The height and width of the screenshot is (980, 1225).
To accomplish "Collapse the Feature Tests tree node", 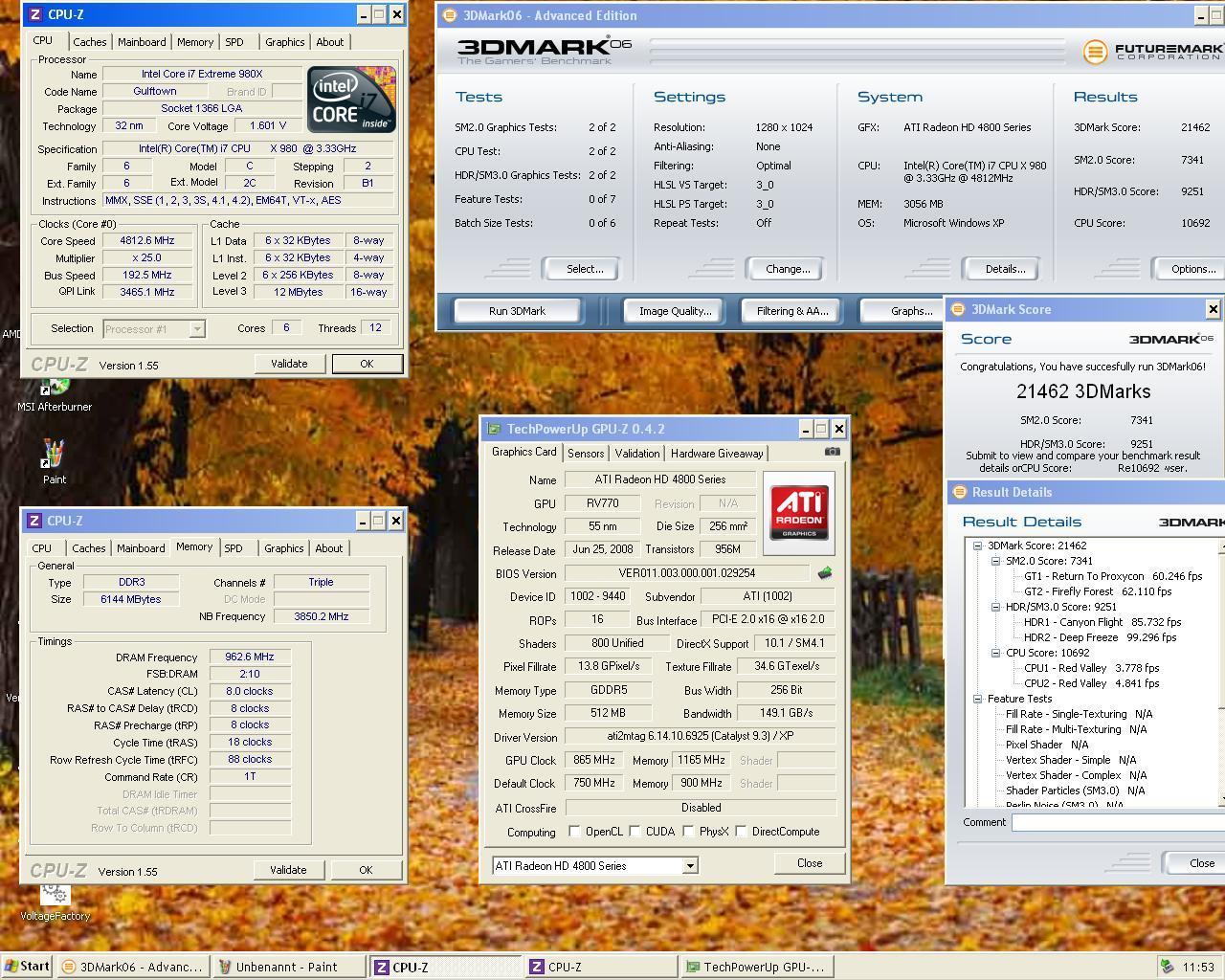I will coord(978,699).
